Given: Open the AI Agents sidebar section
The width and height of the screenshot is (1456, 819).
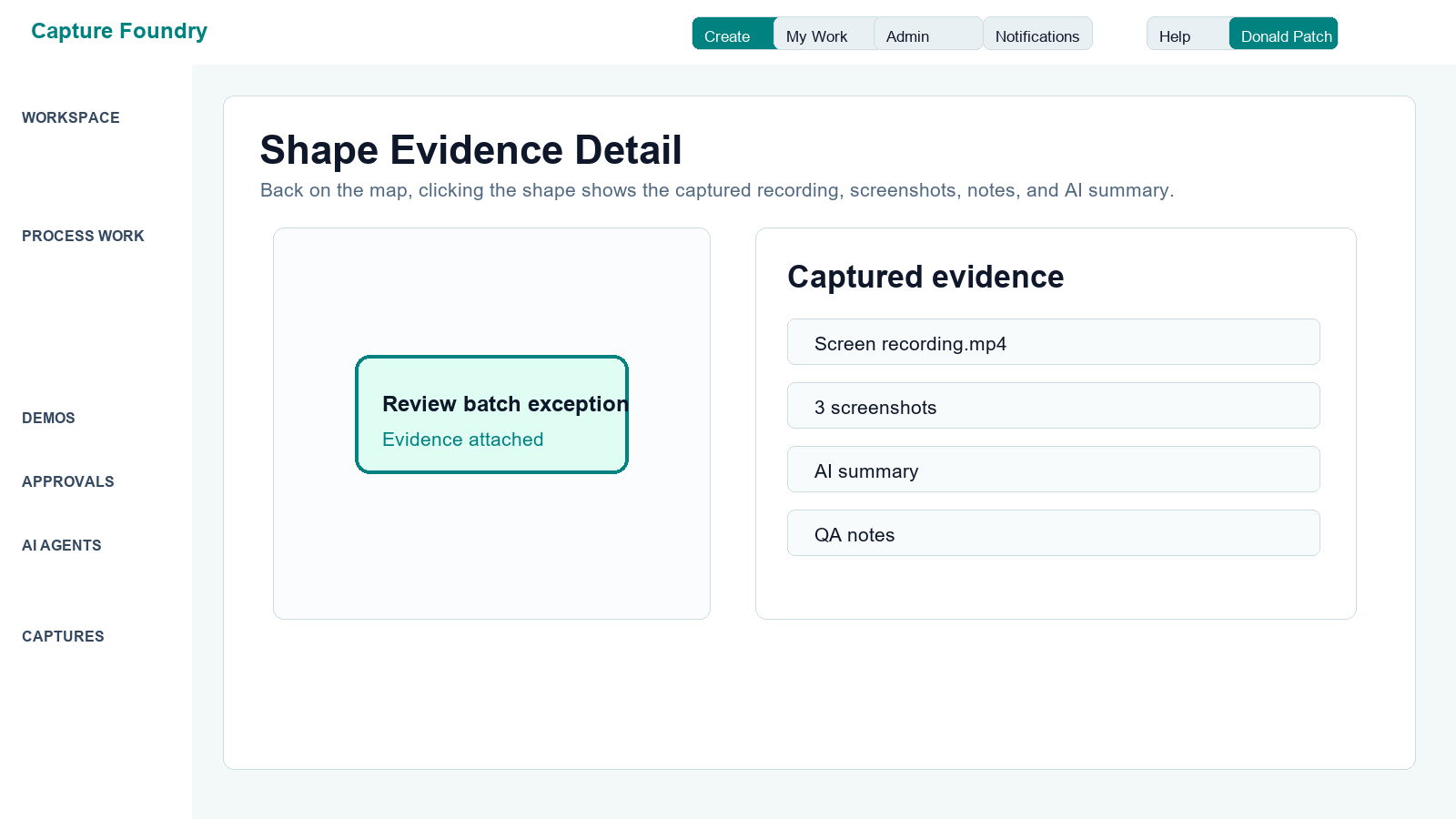Looking at the screenshot, I should click(x=62, y=545).
